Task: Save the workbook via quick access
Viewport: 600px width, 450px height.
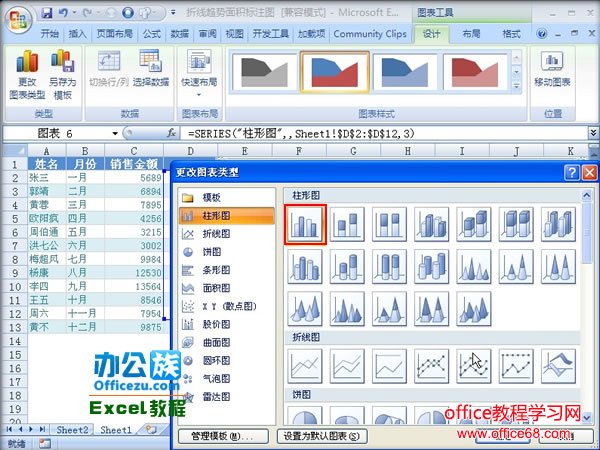Action: [x=47, y=13]
